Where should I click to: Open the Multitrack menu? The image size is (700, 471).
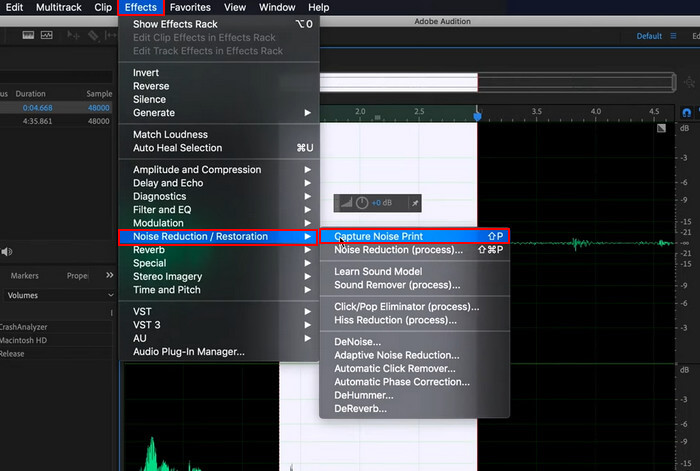[x=58, y=8]
